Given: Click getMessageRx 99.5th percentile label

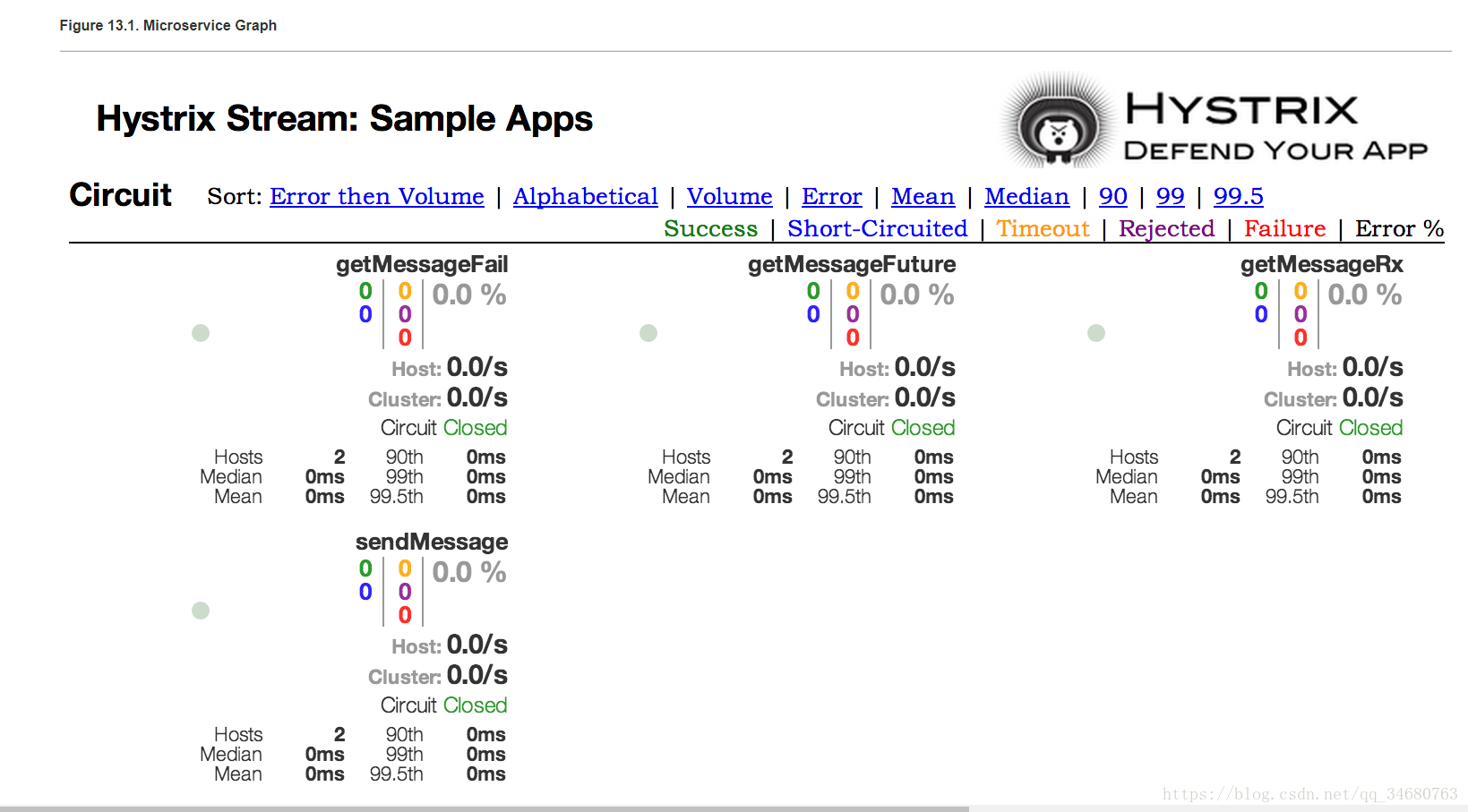Looking at the screenshot, I should (x=1292, y=497).
